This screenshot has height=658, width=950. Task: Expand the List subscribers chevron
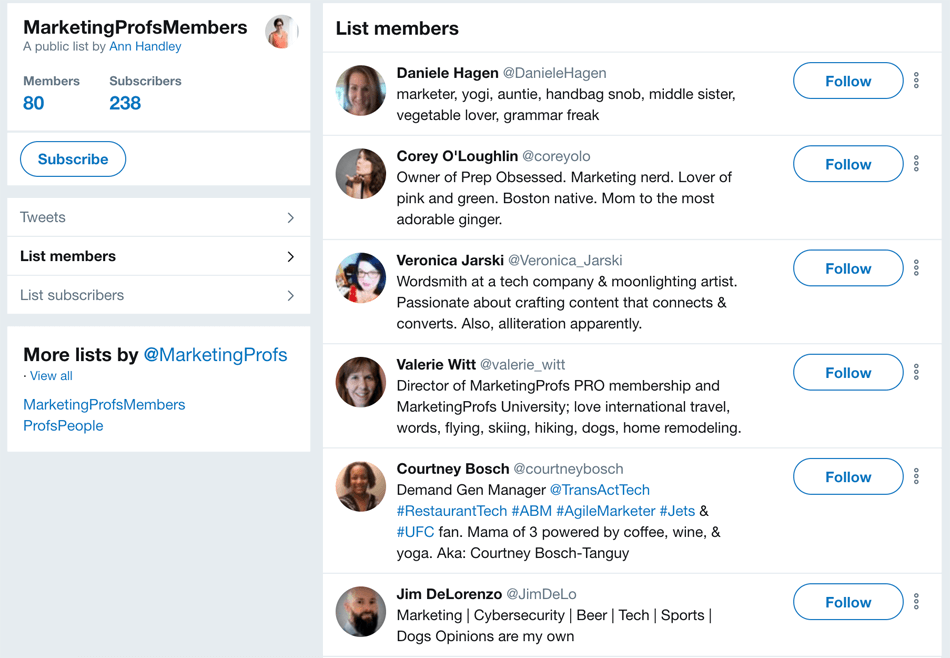coord(291,295)
